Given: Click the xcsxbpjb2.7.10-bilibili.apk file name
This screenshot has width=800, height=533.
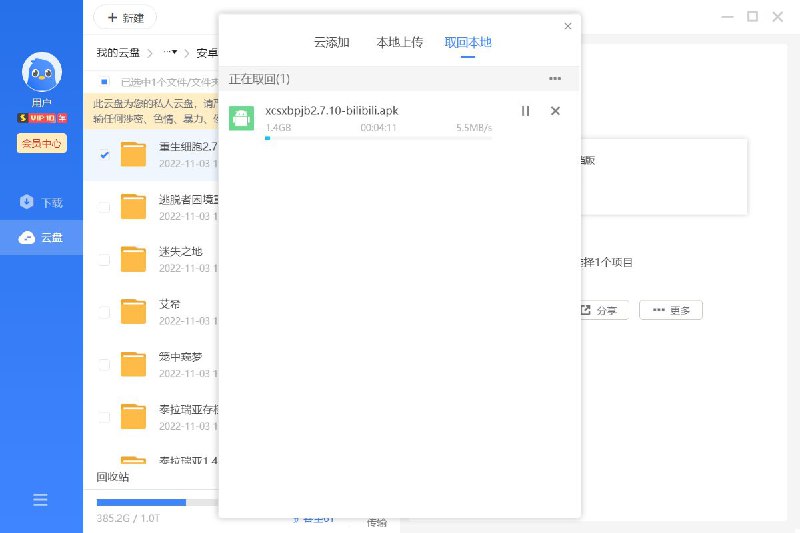Looking at the screenshot, I should click(332, 111).
